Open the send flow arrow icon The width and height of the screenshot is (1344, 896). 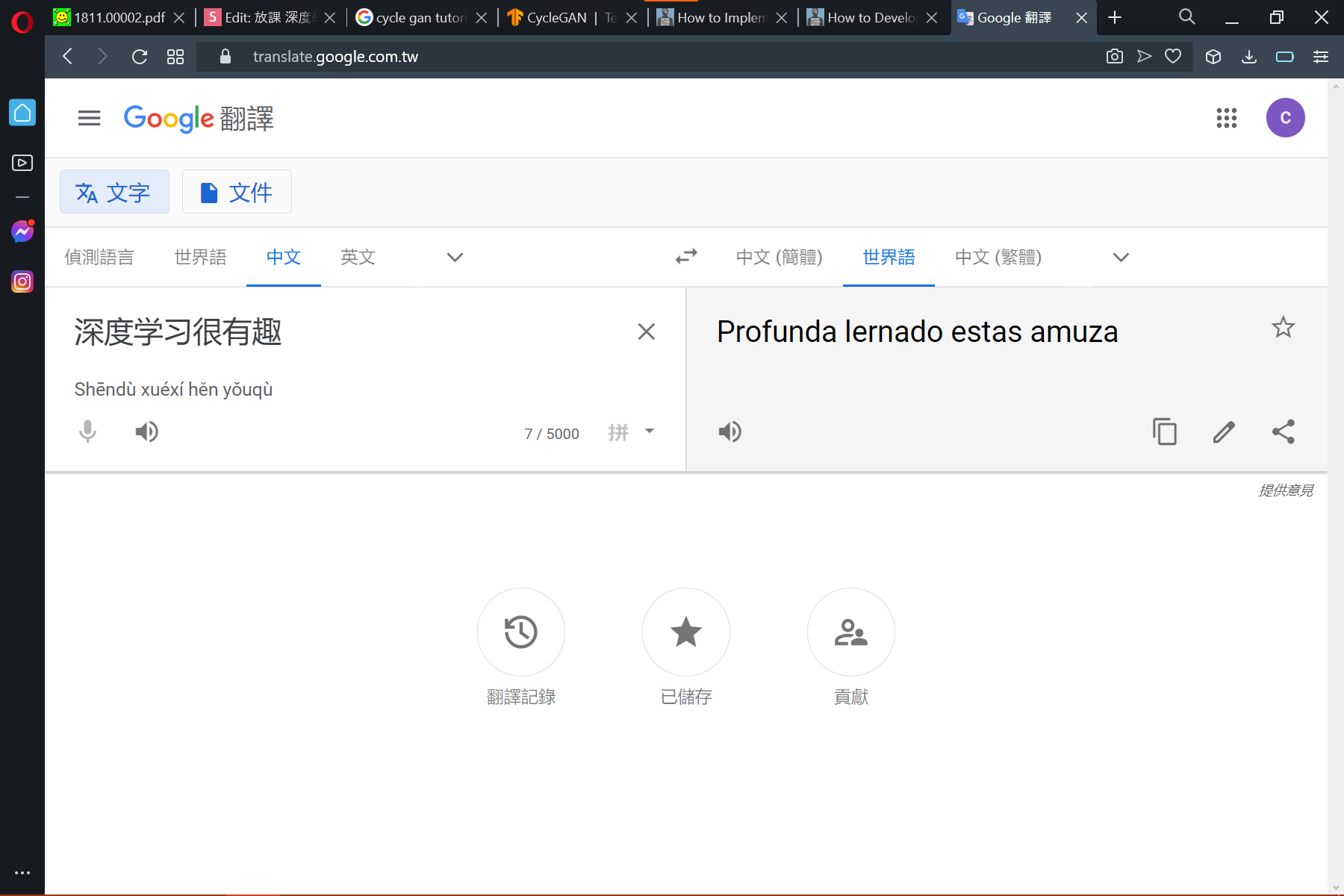(x=1144, y=56)
